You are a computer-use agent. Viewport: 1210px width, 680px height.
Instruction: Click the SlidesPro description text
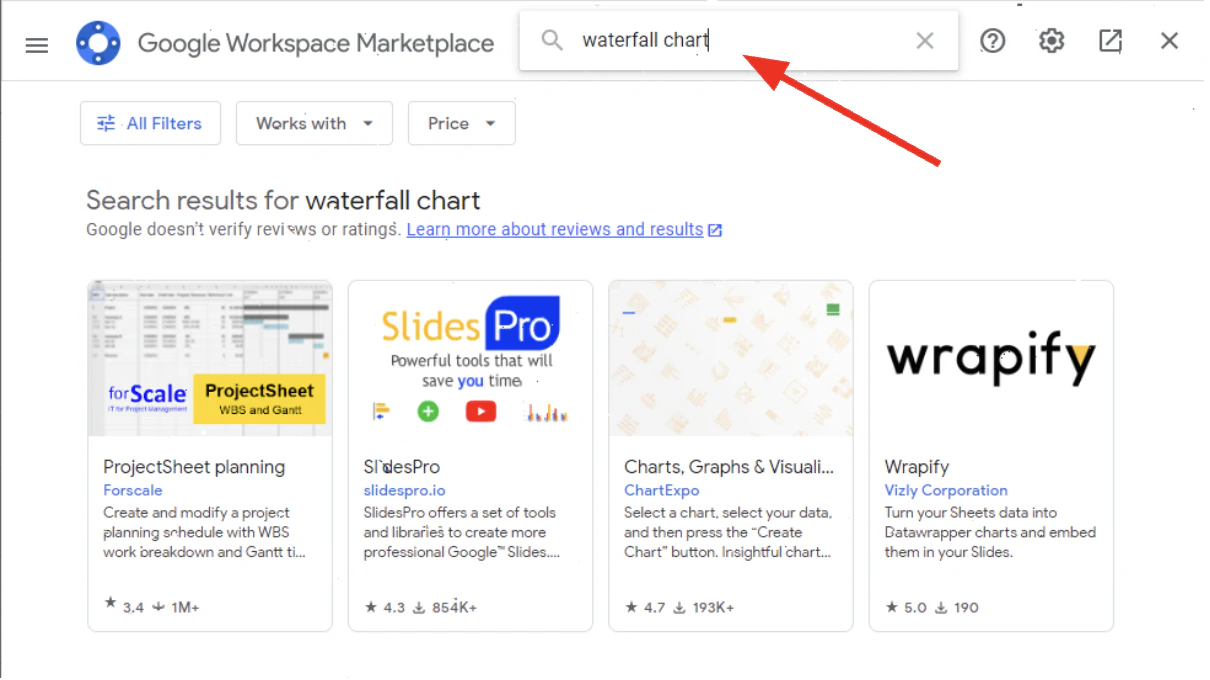click(x=462, y=532)
